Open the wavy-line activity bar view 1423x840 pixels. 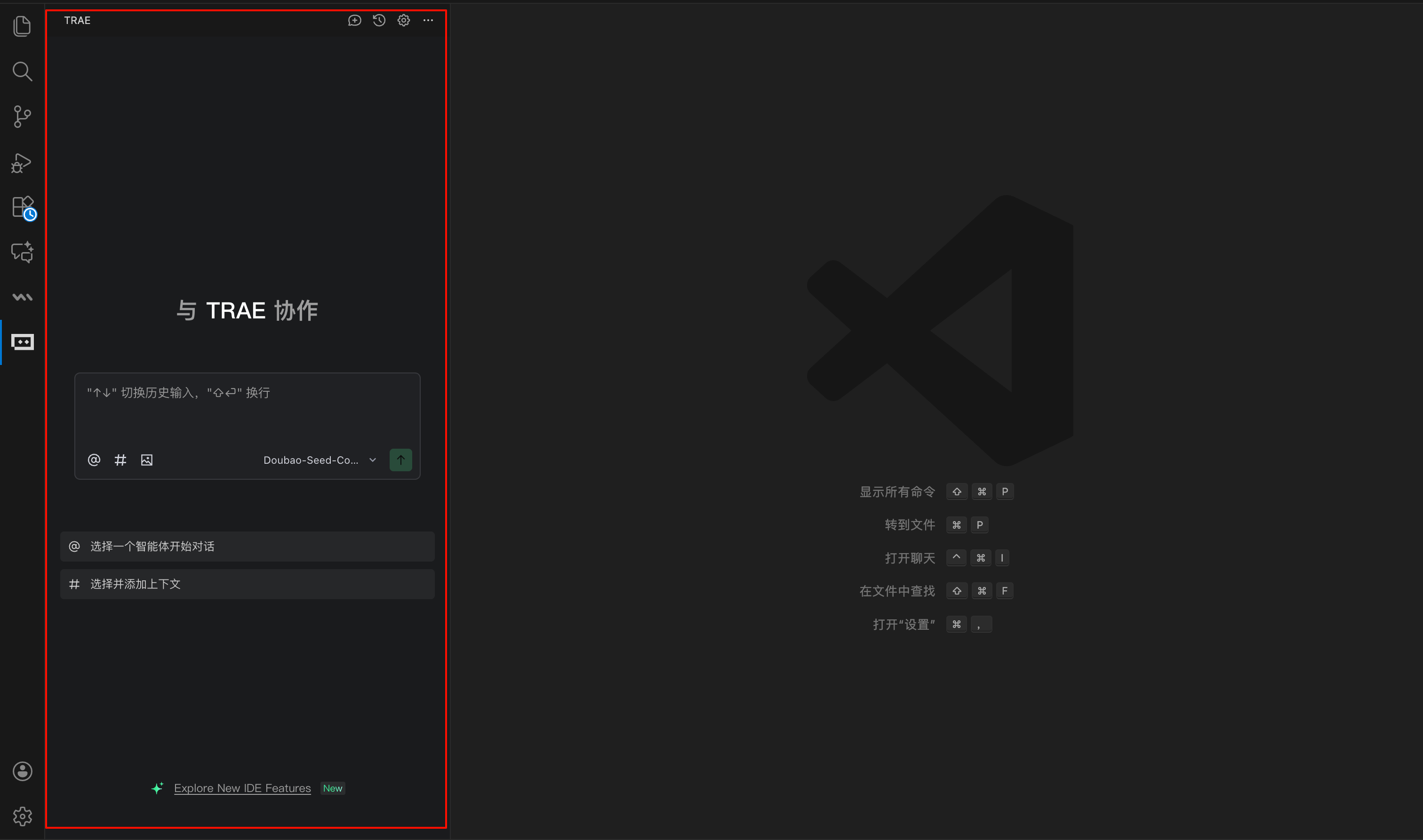click(22, 297)
